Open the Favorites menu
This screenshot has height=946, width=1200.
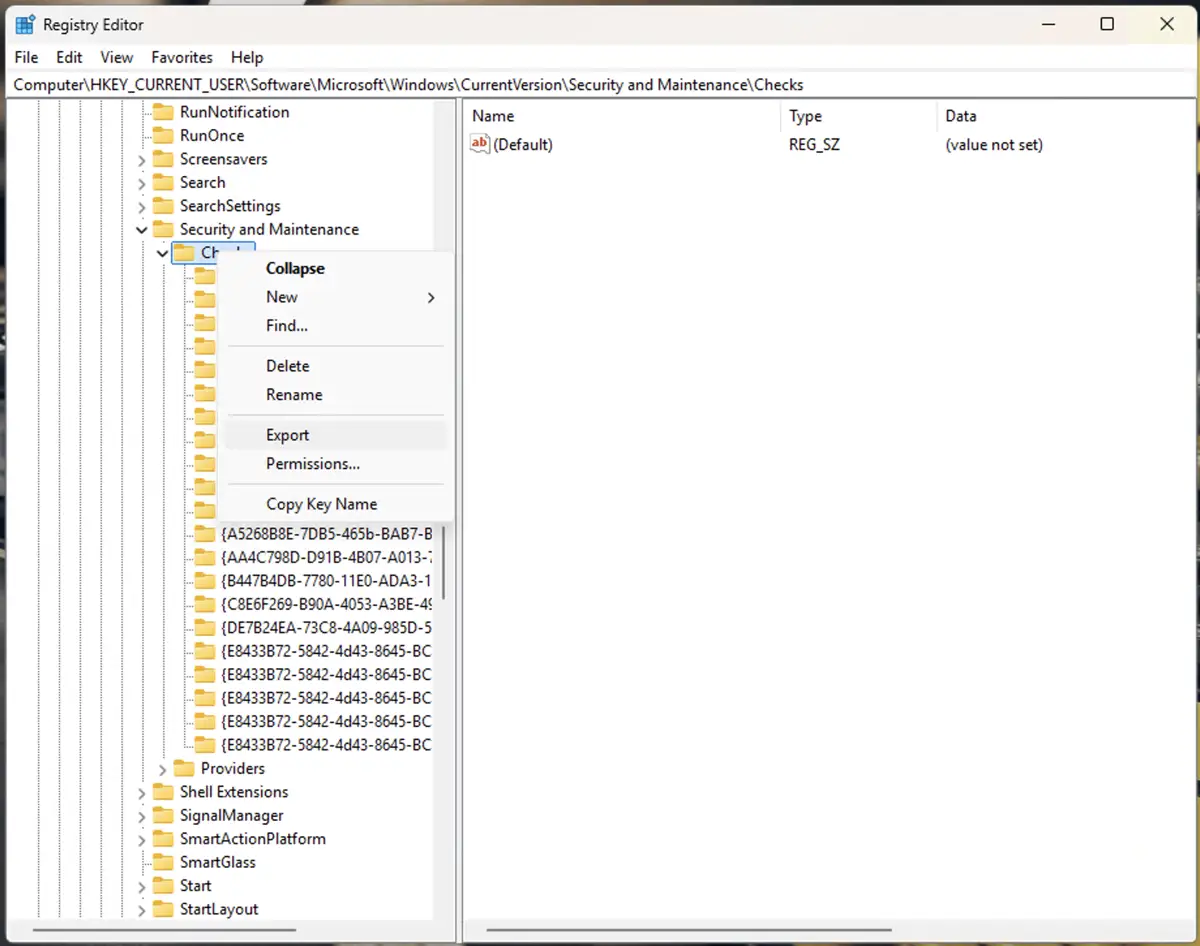pyautogui.click(x=182, y=57)
